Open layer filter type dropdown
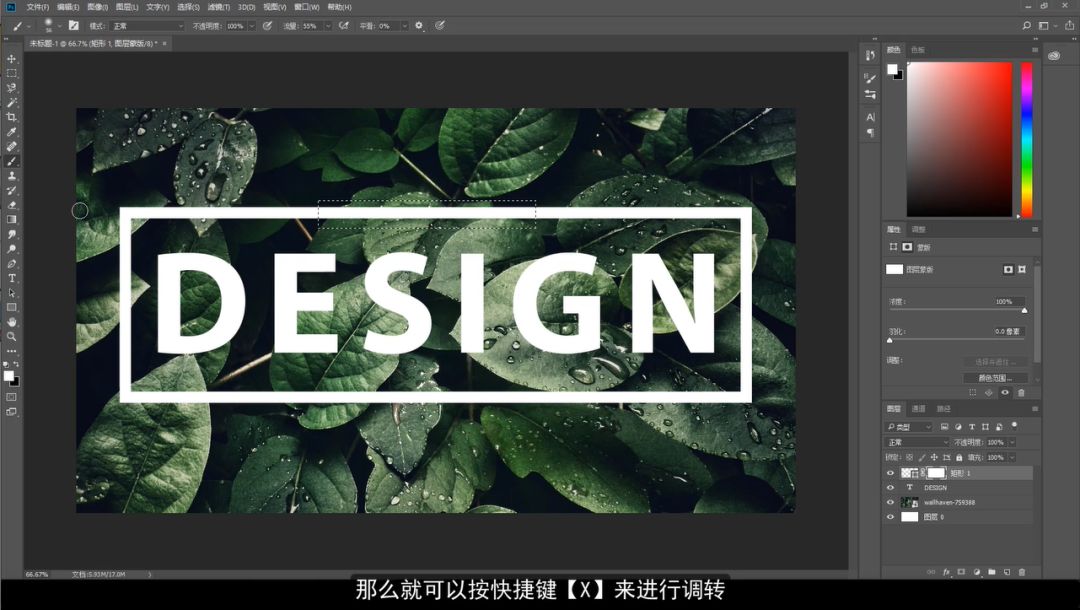The height and width of the screenshot is (610, 1080). (909, 427)
